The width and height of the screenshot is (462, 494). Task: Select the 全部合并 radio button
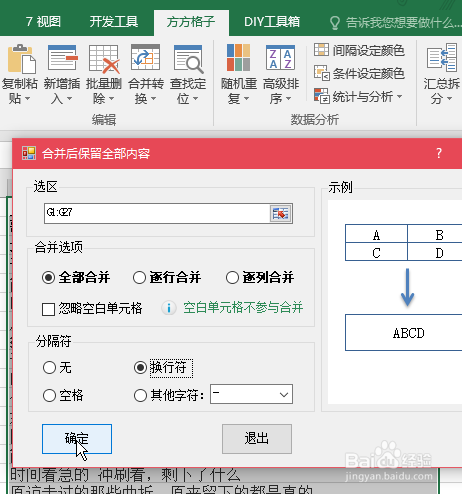[x=49, y=277]
